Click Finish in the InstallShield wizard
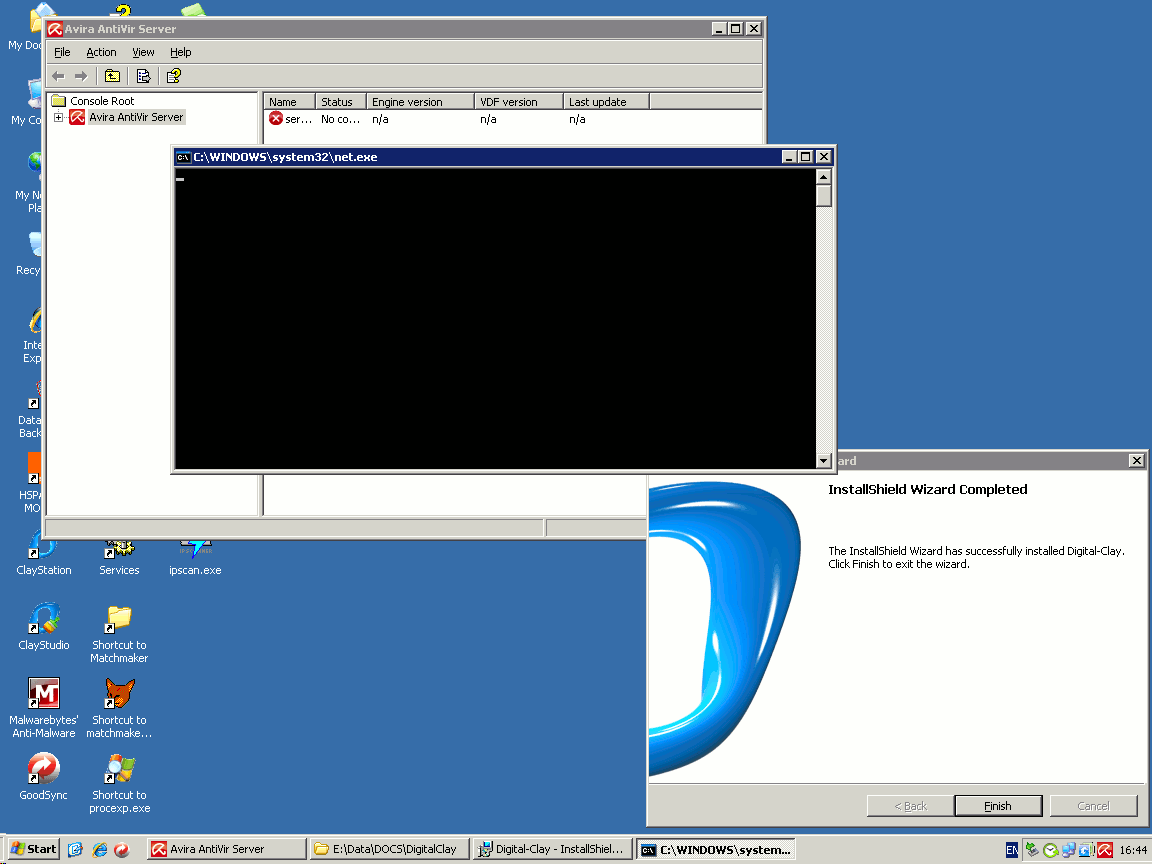The width and height of the screenshot is (1152, 864). [998, 806]
